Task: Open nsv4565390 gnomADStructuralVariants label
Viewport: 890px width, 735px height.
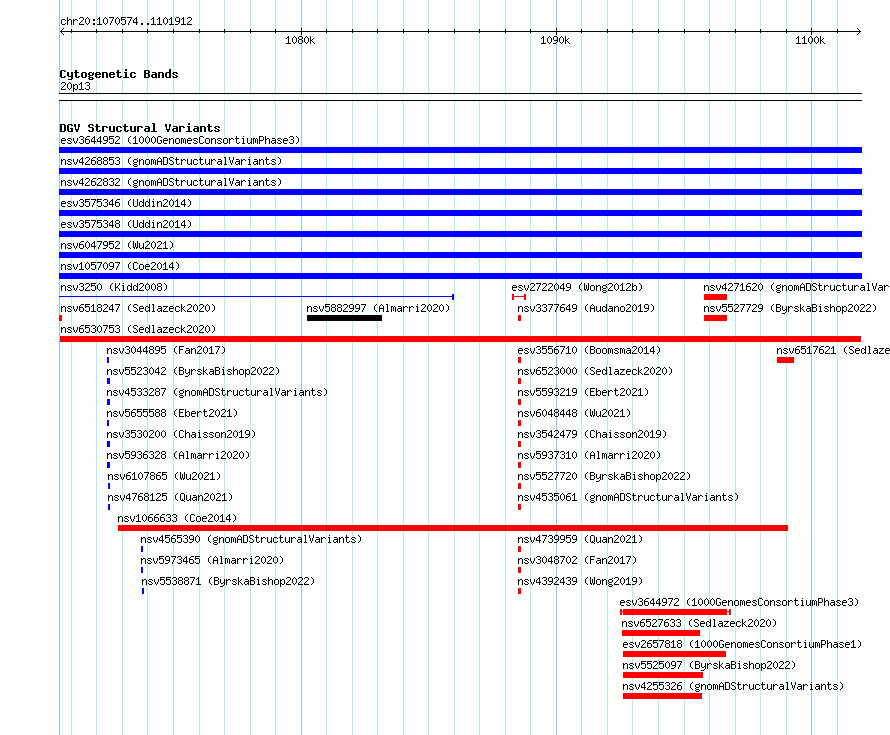Action: pyautogui.click(x=251, y=539)
